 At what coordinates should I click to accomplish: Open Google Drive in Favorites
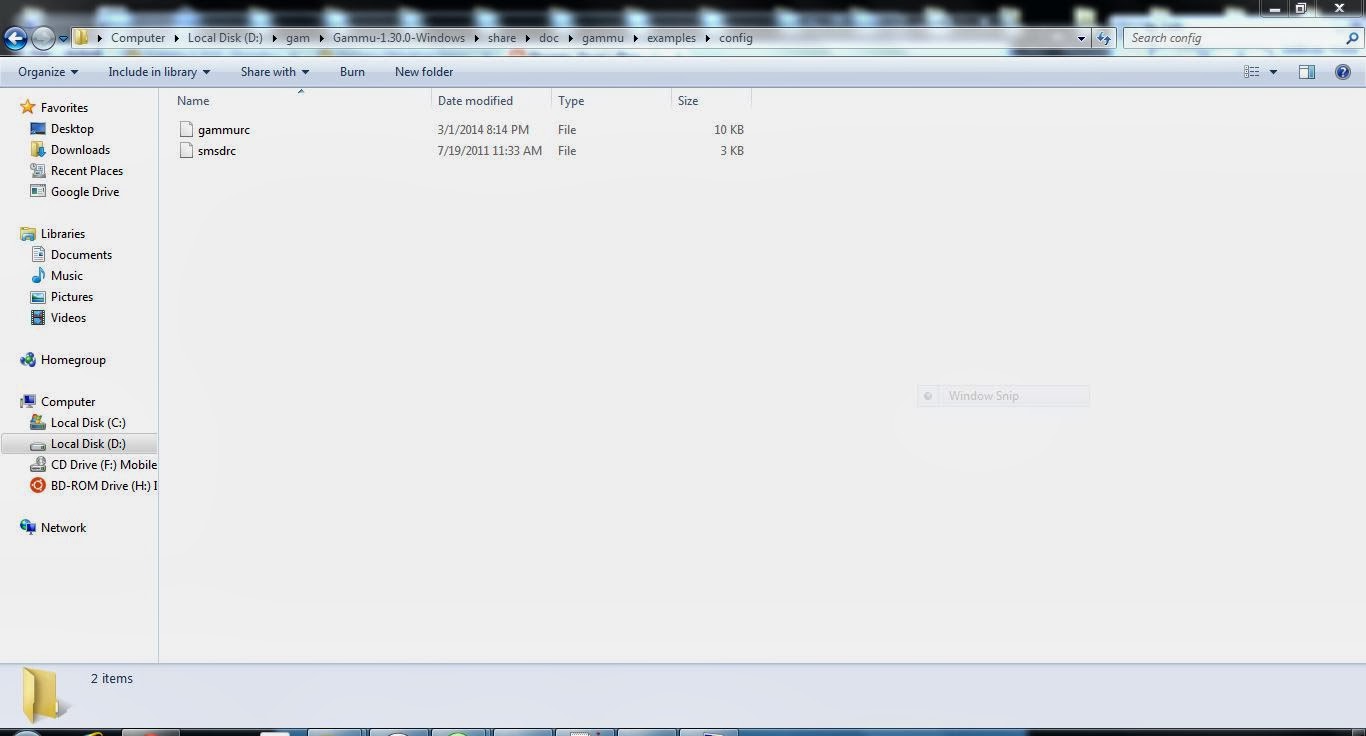click(x=85, y=192)
